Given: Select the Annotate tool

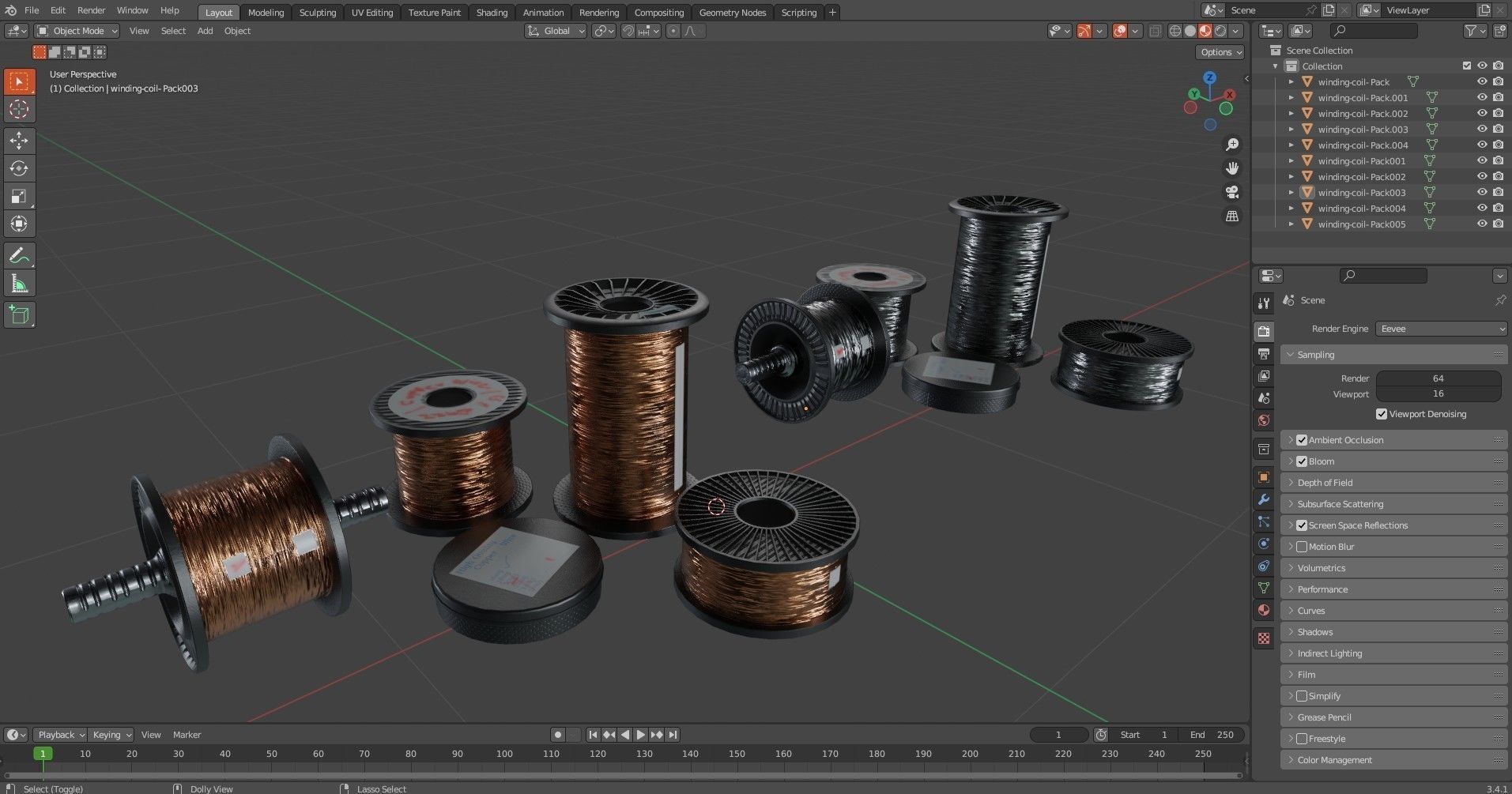Looking at the screenshot, I should (19, 254).
